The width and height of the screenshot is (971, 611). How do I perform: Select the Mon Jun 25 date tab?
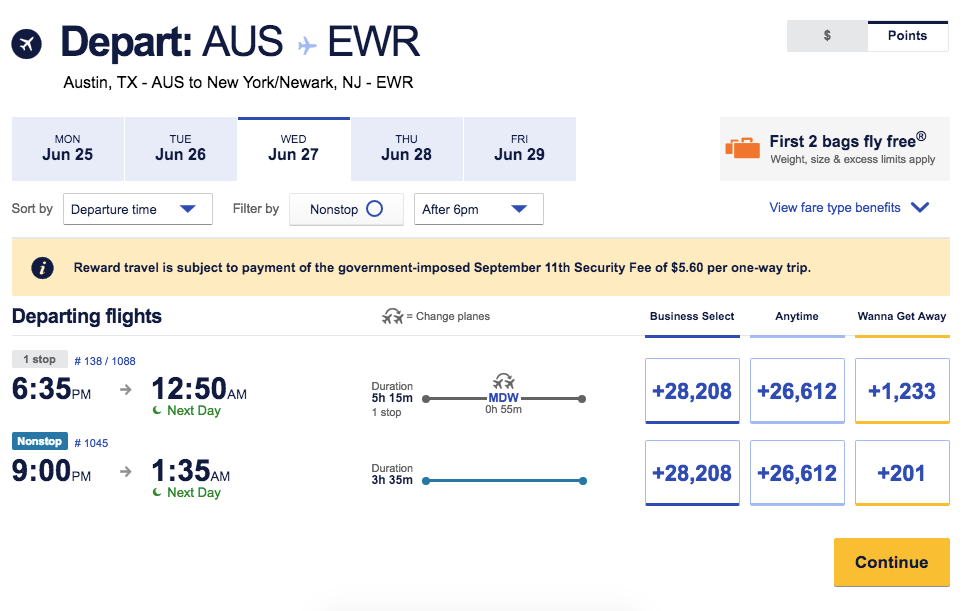coord(68,148)
